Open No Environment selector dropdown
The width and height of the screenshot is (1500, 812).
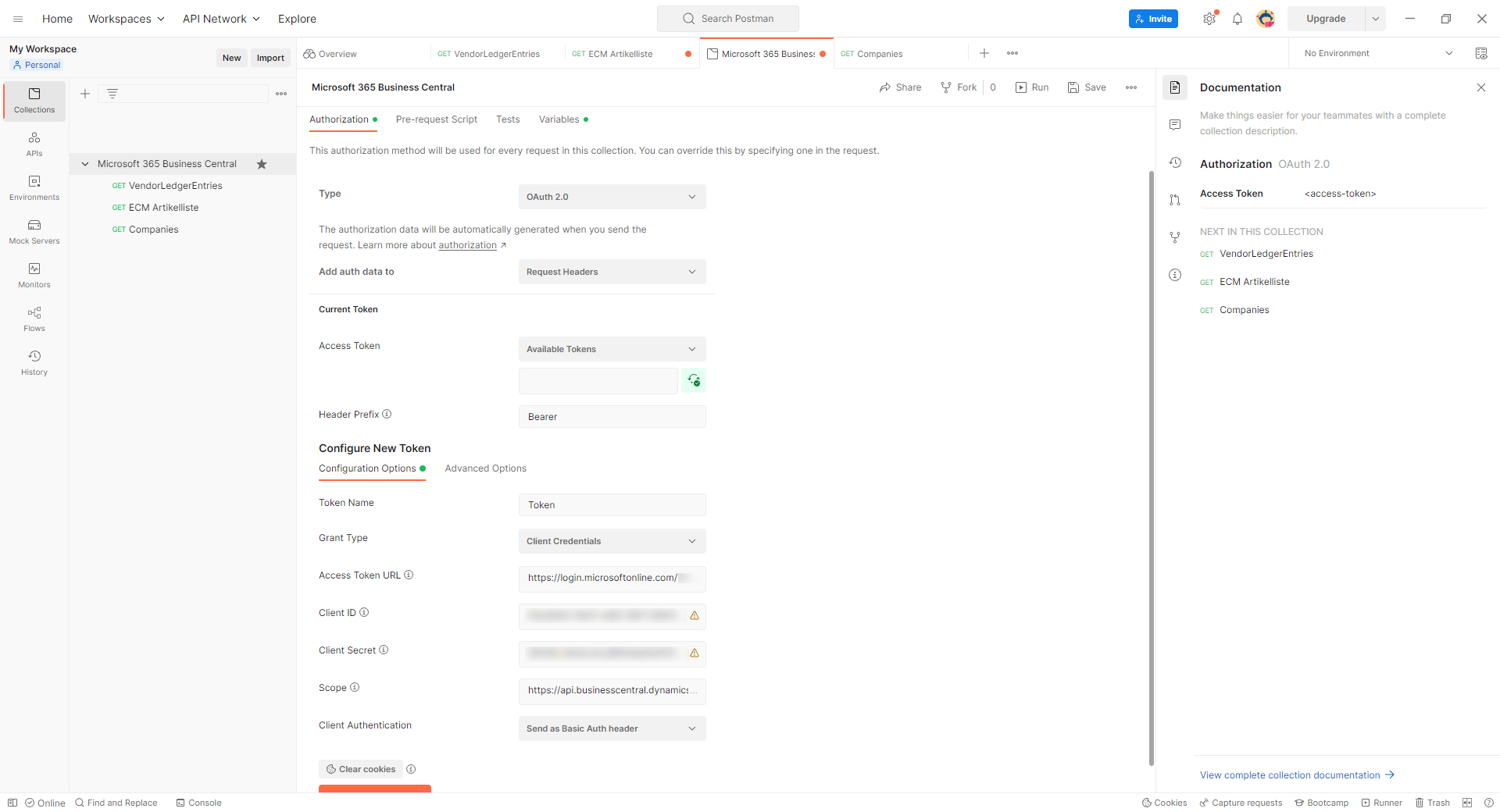1378,53
